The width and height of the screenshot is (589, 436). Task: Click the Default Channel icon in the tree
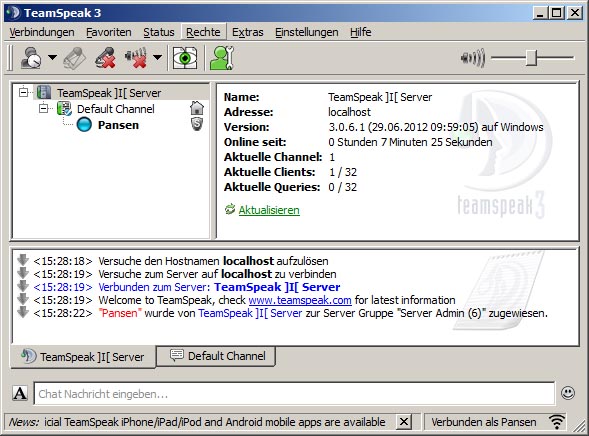[x=64, y=109]
